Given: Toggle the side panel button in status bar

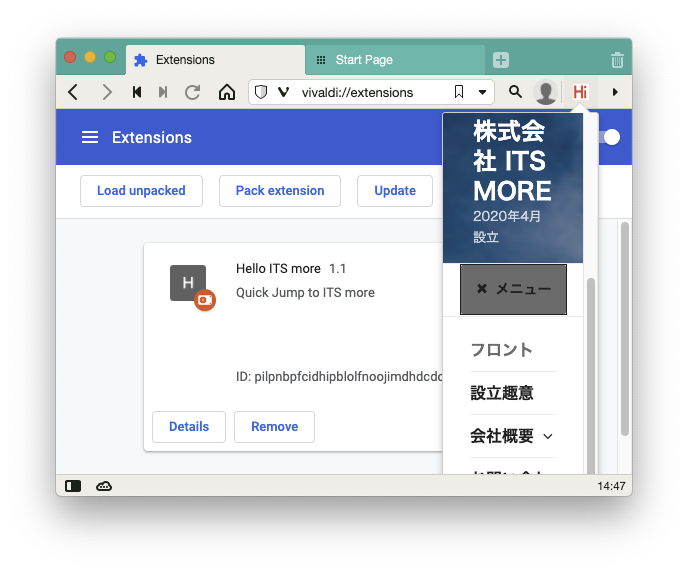Looking at the screenshot, I should 73,486.
